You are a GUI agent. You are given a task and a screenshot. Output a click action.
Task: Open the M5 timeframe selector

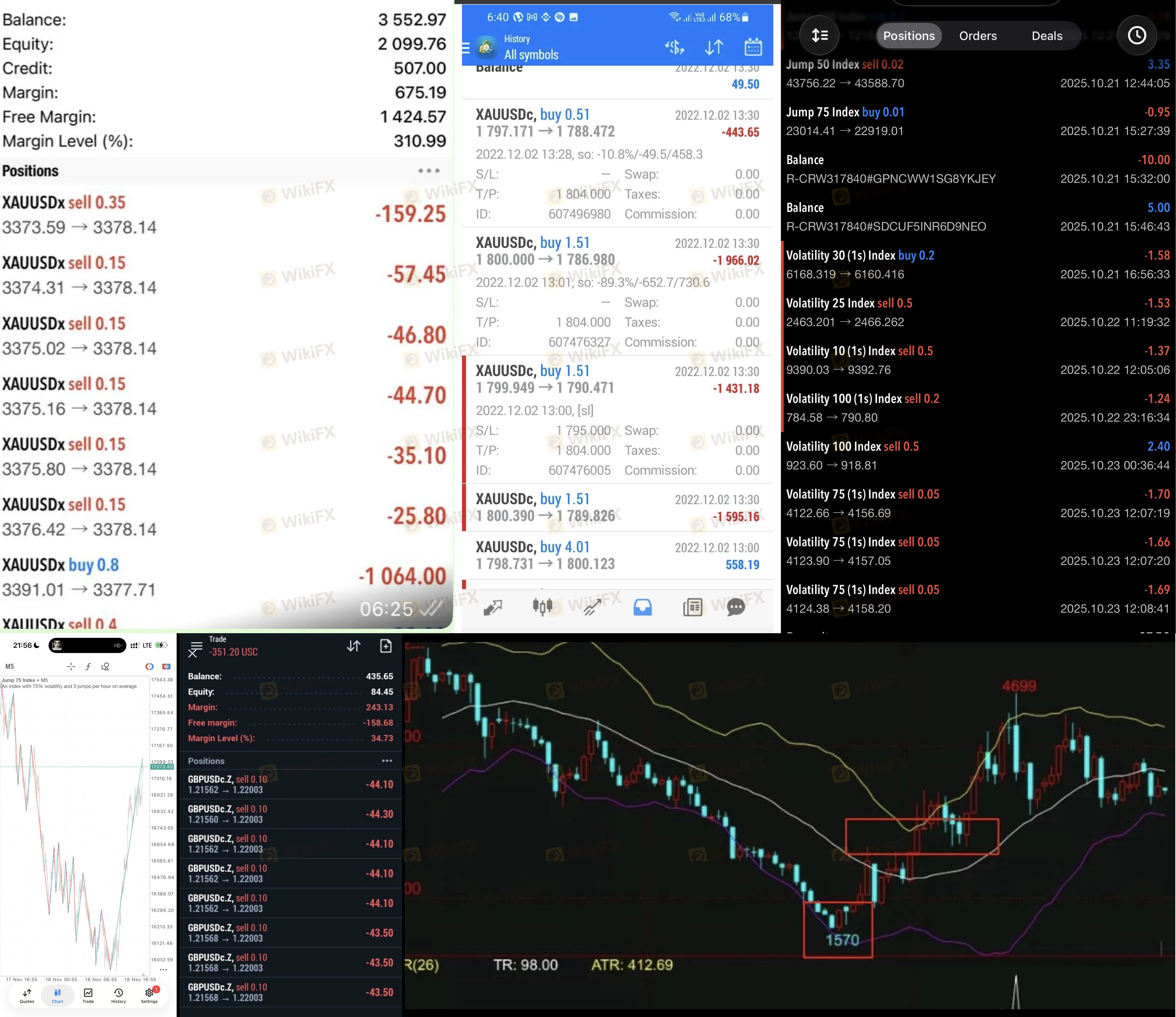pyautogui.click(x=10, y=667)
